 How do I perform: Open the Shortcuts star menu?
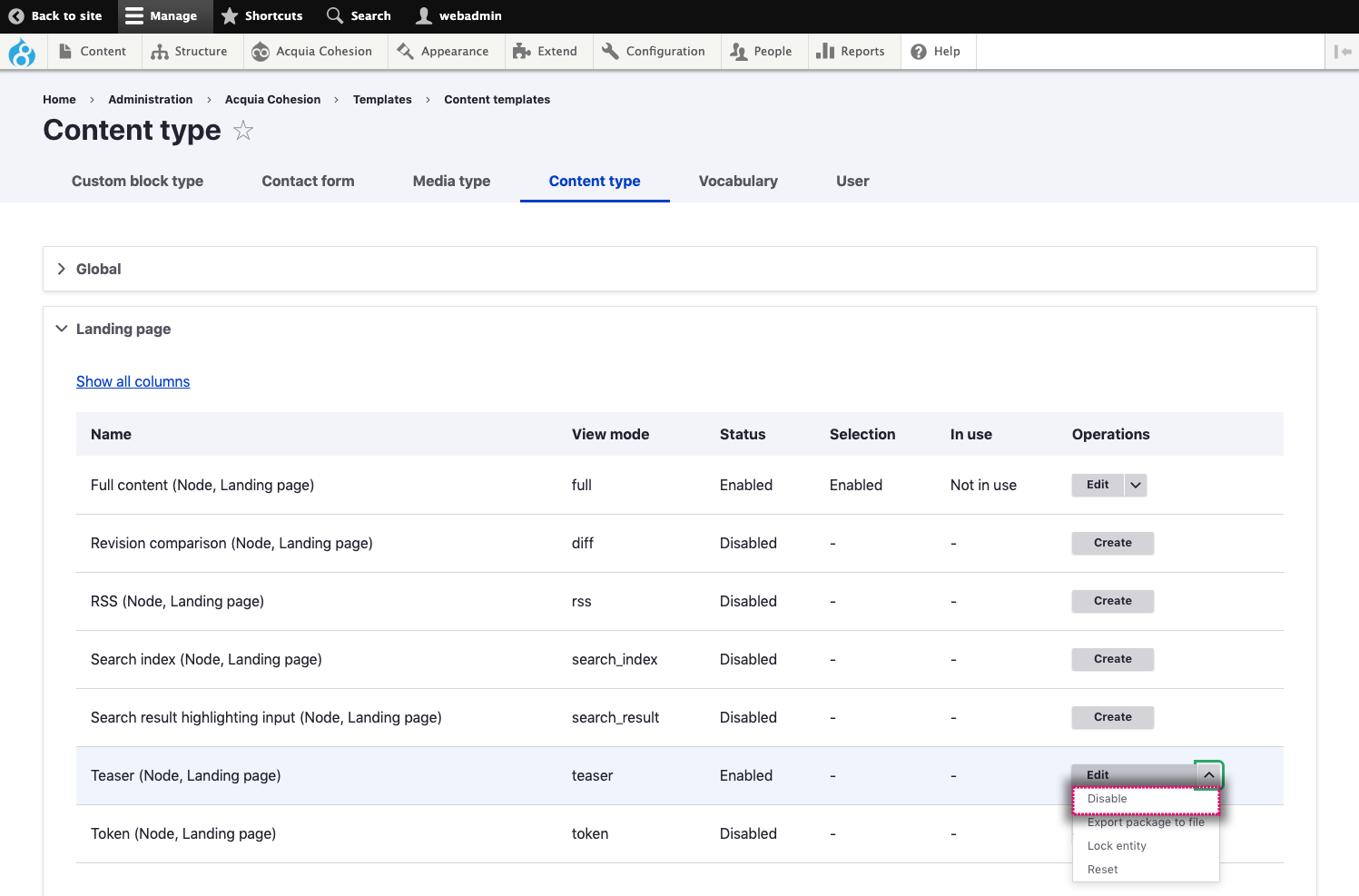(262, 15)
